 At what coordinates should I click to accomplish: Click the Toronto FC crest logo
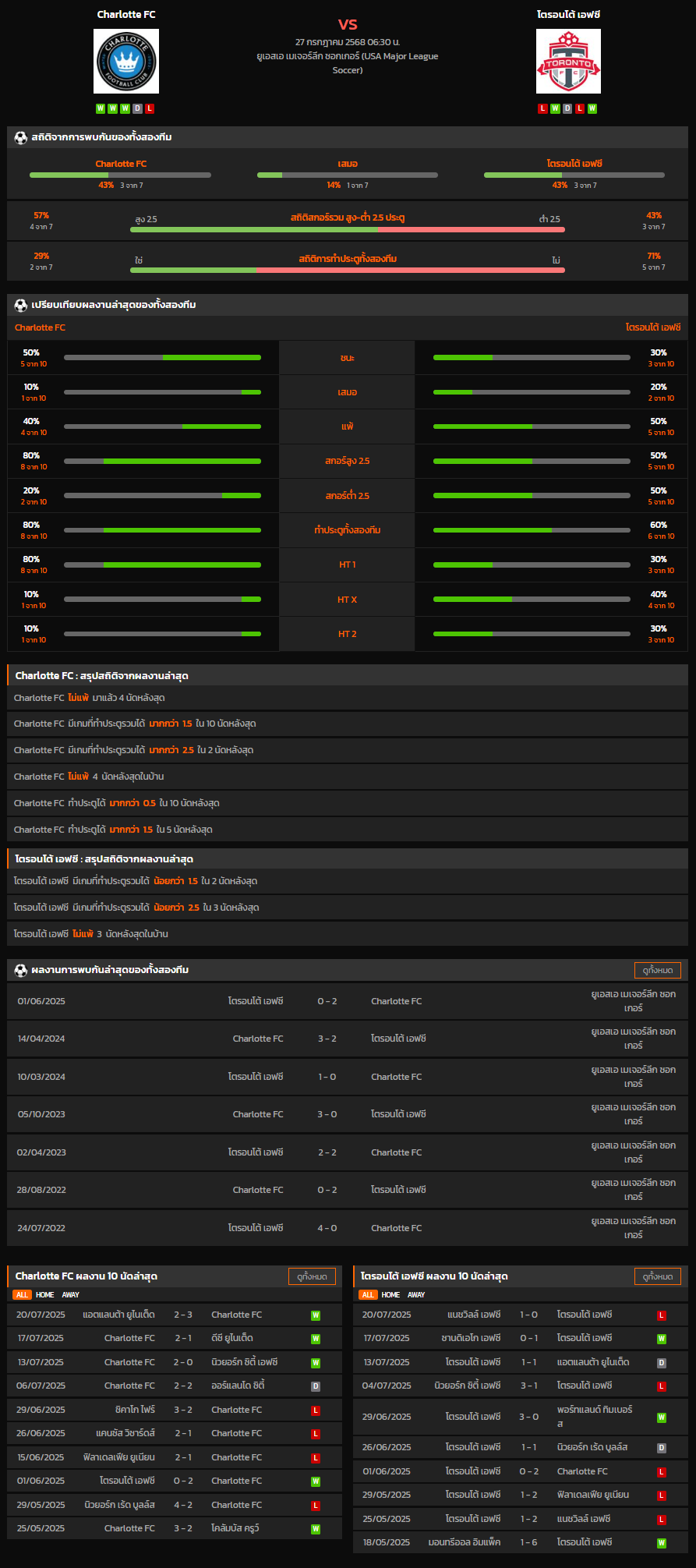click(568, 62)
